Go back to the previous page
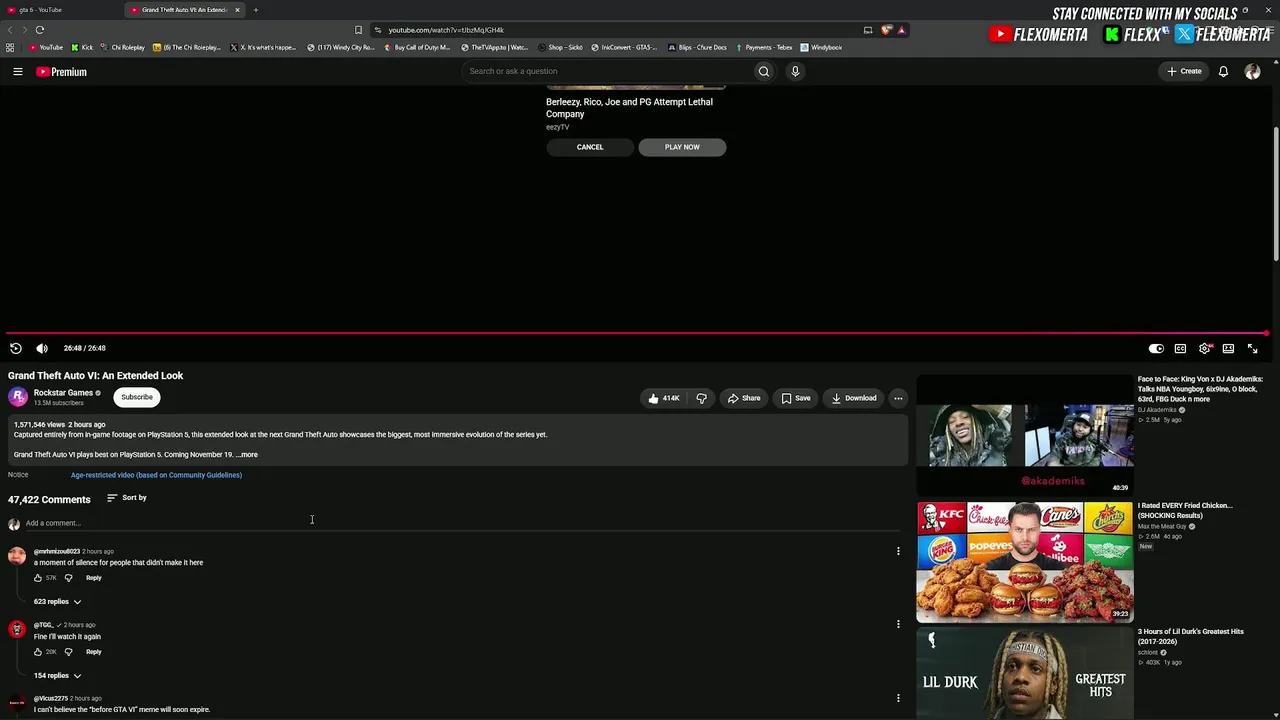1280x720 pixels. pyautogui.click(x=9, y=30)
